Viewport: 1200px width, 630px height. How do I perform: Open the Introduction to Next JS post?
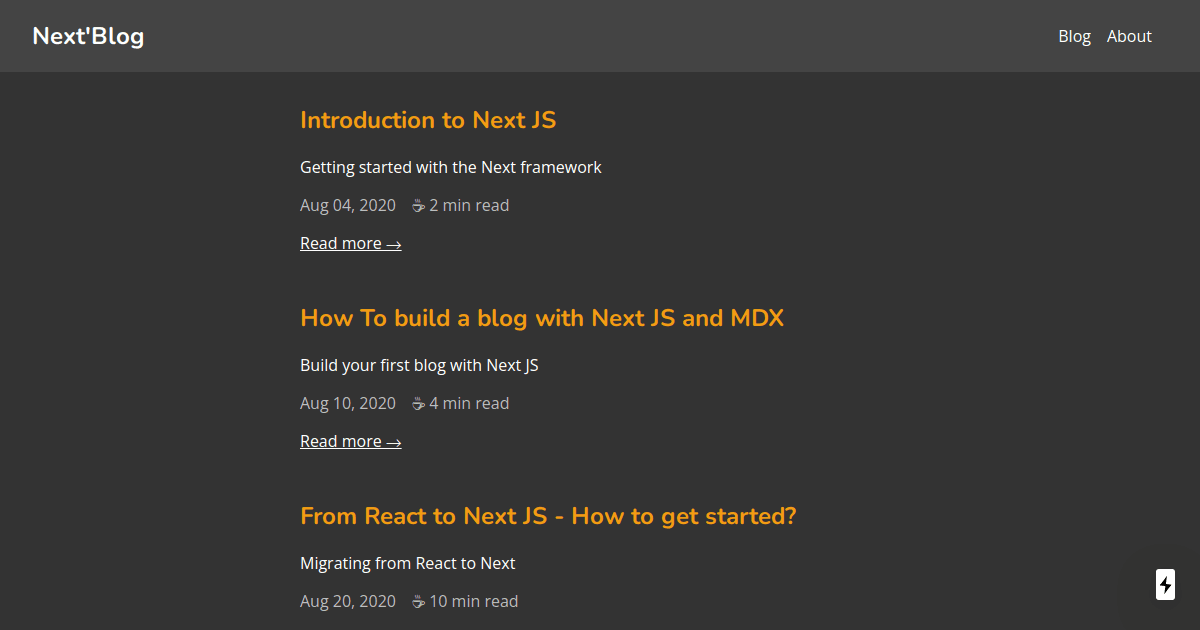point(428,120)
